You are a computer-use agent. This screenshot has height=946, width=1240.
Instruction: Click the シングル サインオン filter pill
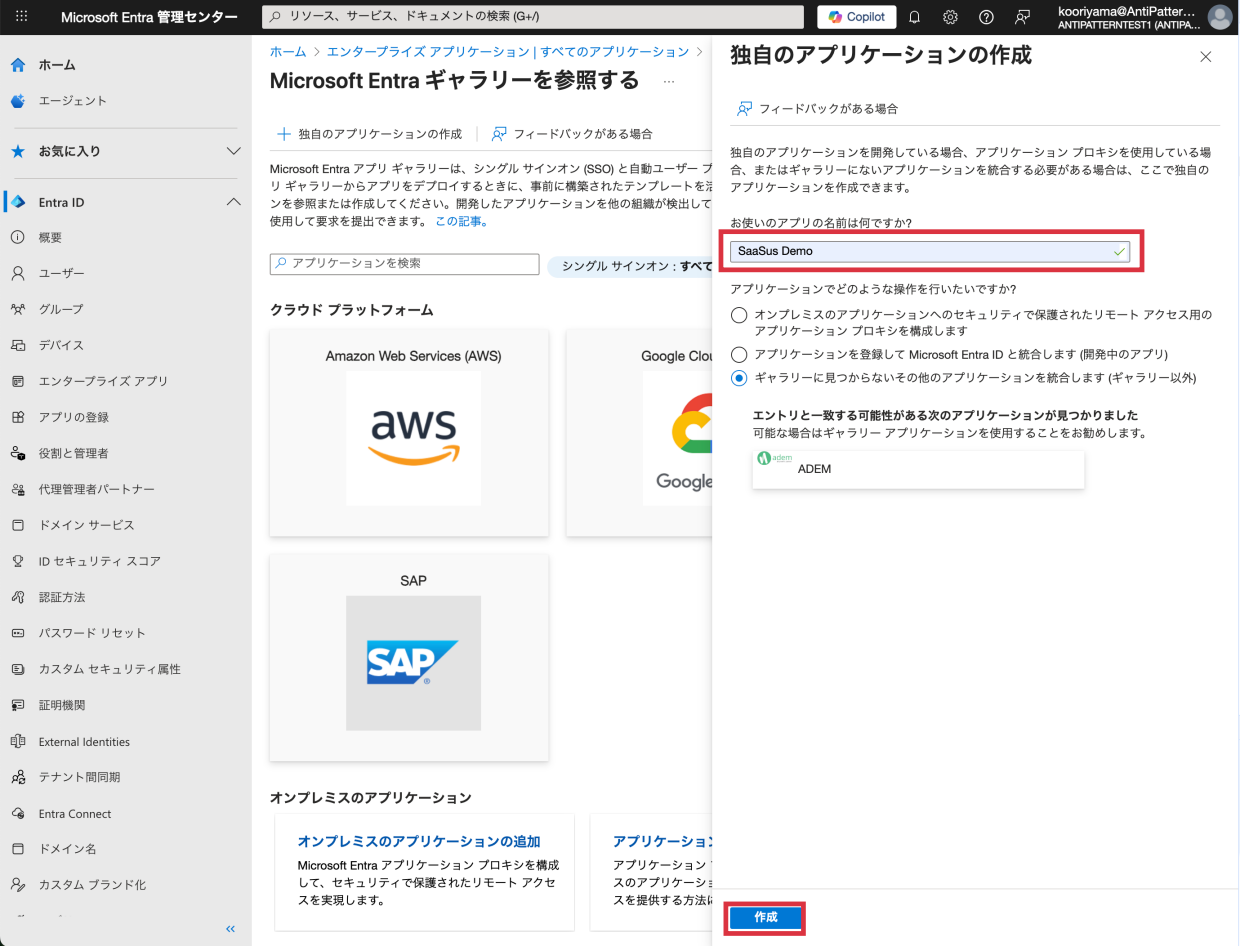point(631,266)
